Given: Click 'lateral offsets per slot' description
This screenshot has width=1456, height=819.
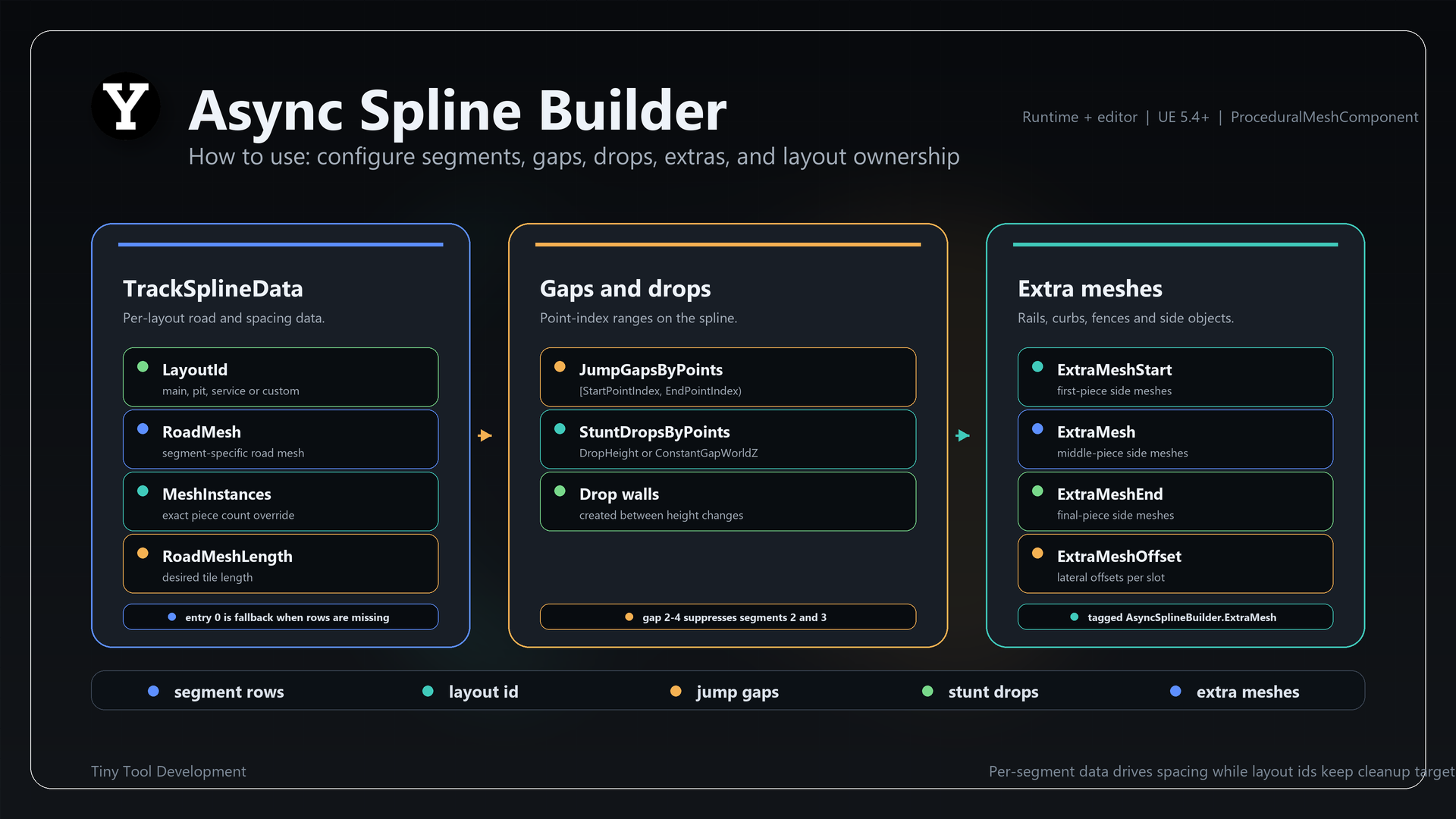Looking at the screenshot, I should [x=1111, y=577].
